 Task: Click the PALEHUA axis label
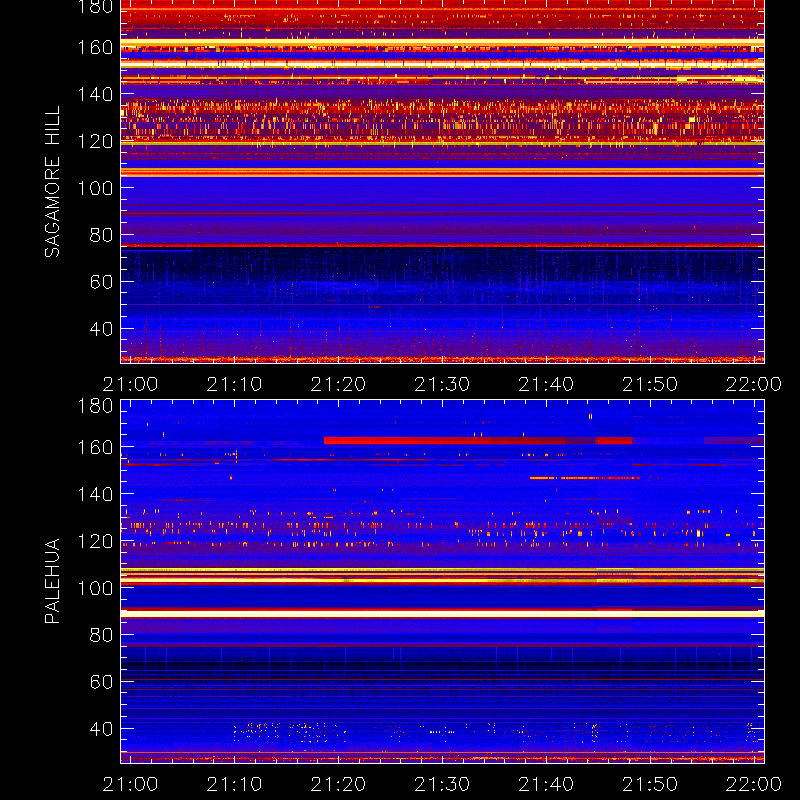(x=52, y=581)
